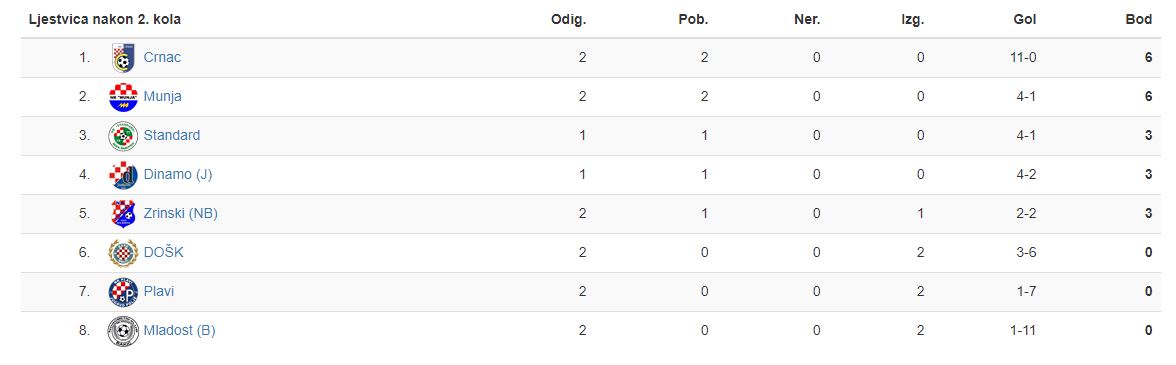Click the Plavi club crest icon
The height and width of the screenshot is (365, 1176).
click(123, 292)
